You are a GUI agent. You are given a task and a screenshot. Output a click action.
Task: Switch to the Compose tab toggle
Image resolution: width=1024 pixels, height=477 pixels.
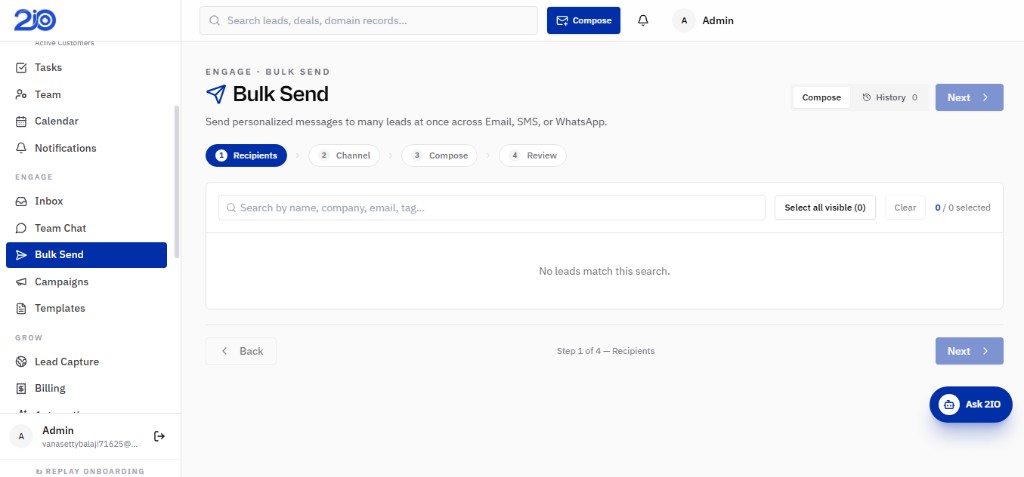(822, 97)
